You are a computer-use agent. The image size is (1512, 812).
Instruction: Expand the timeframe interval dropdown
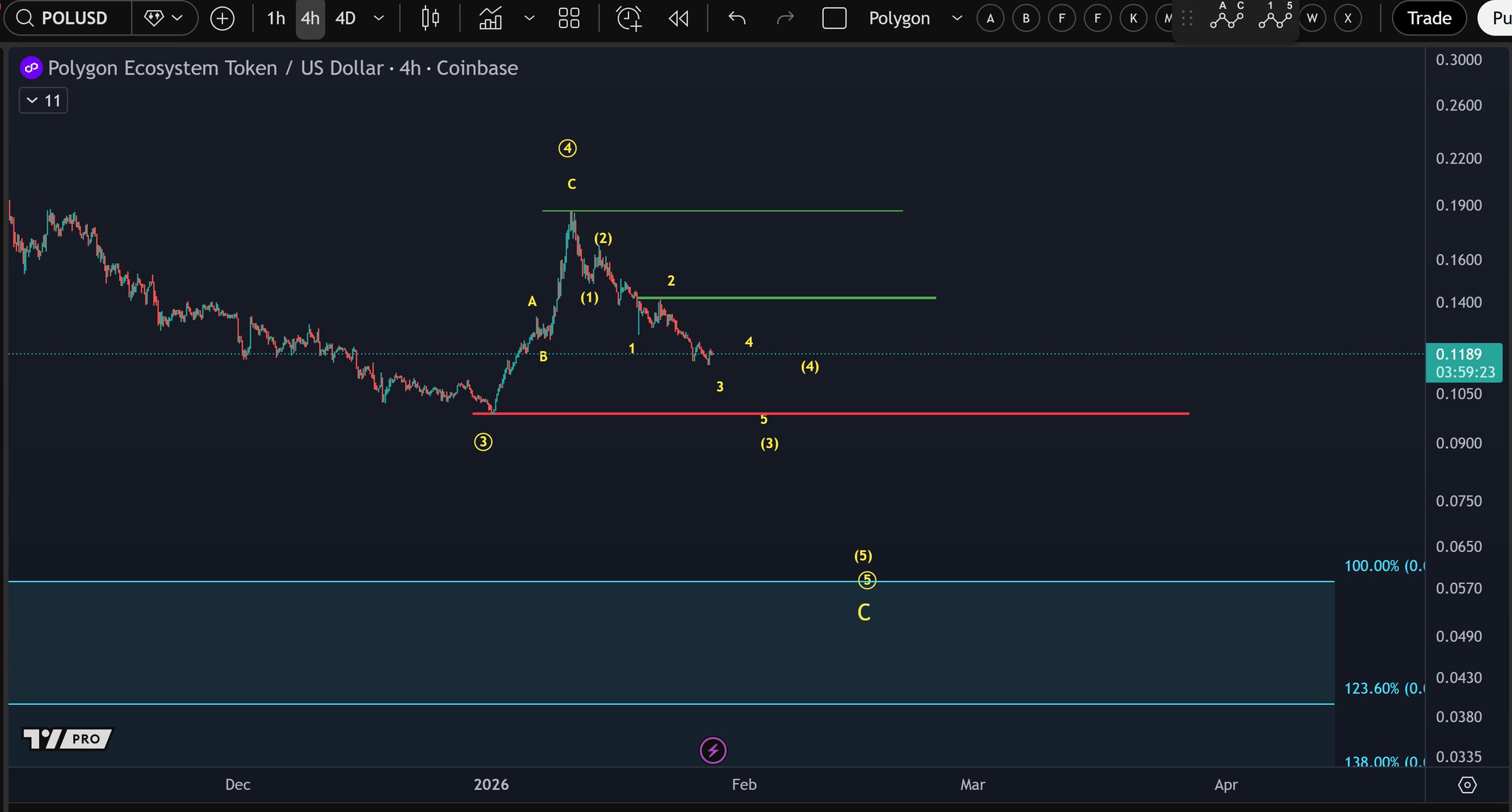pos(379,18)
